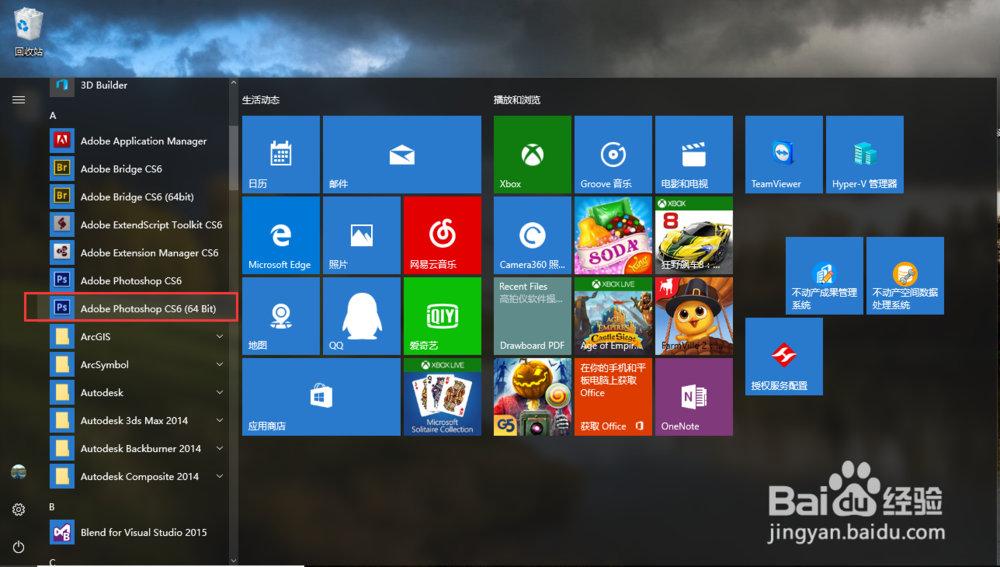Open the Xbox tile

click(x=533, y=154)
